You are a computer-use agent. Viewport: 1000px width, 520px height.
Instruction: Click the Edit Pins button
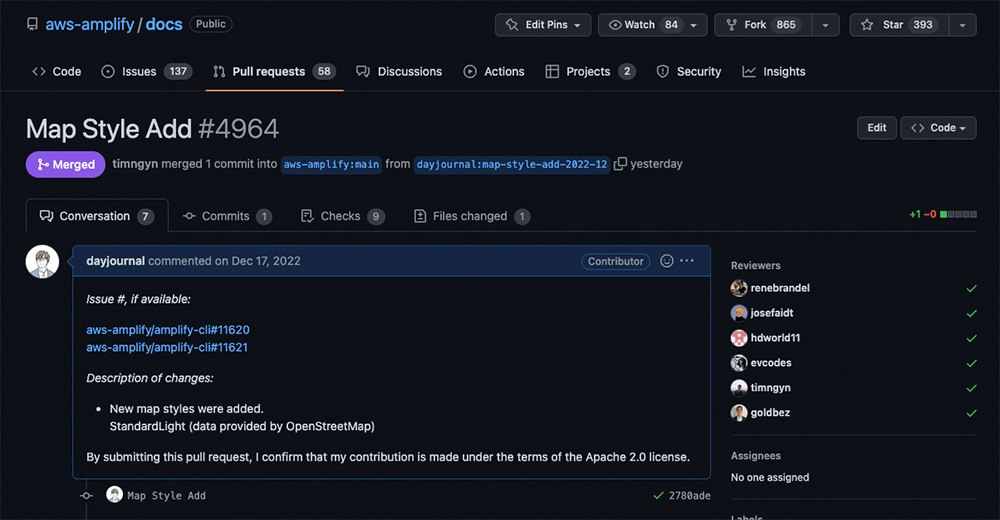543,25
